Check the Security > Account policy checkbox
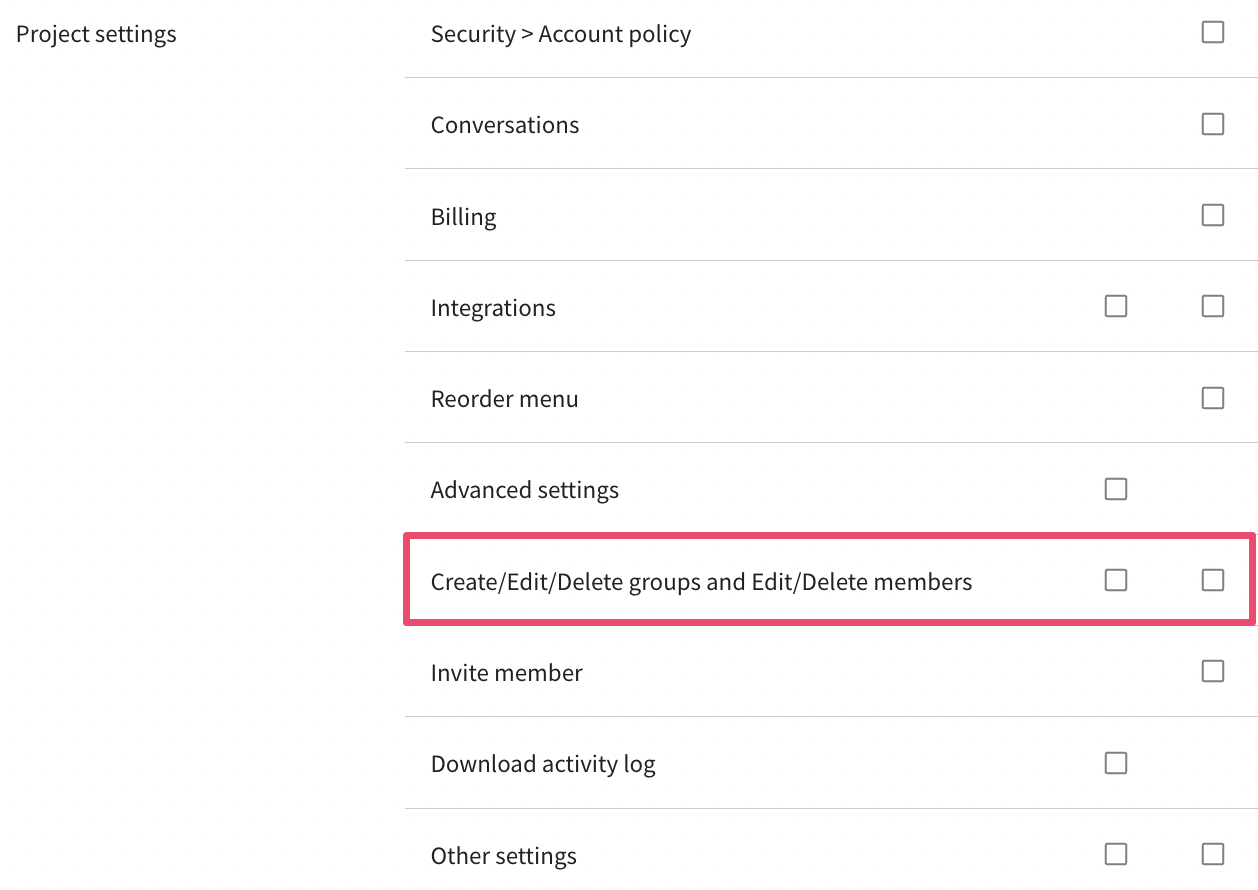The height and width of the screenshot is (890, 1258). coord(1212,33)
